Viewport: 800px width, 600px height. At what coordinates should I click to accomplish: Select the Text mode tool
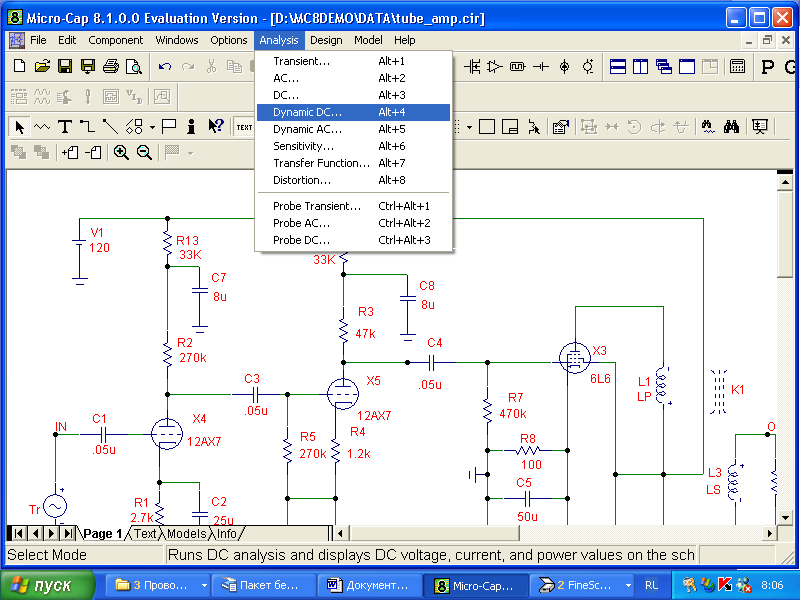click(x=64, y=127)
